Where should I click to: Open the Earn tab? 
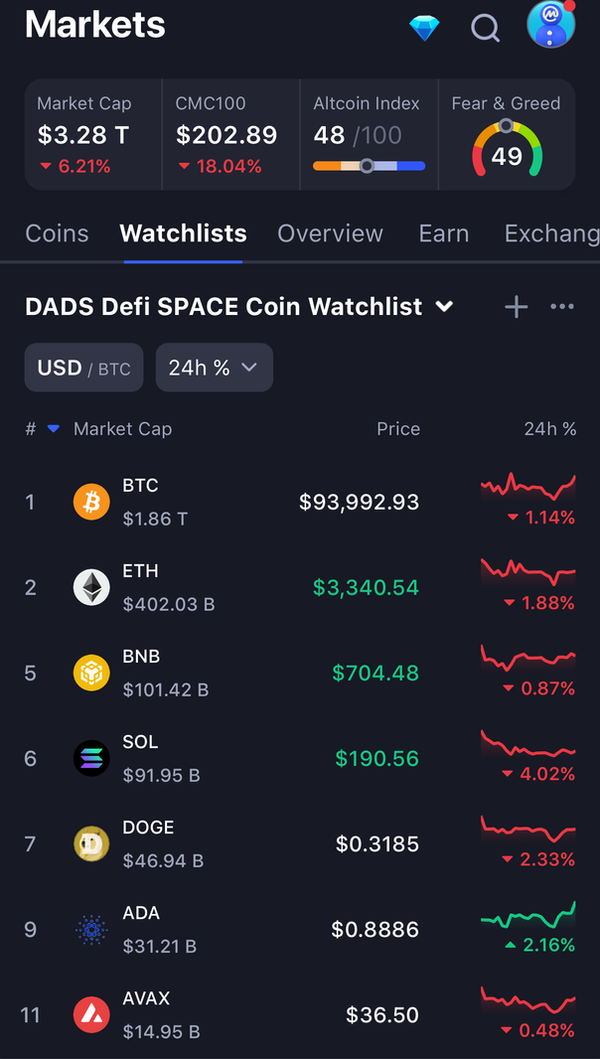444,233
